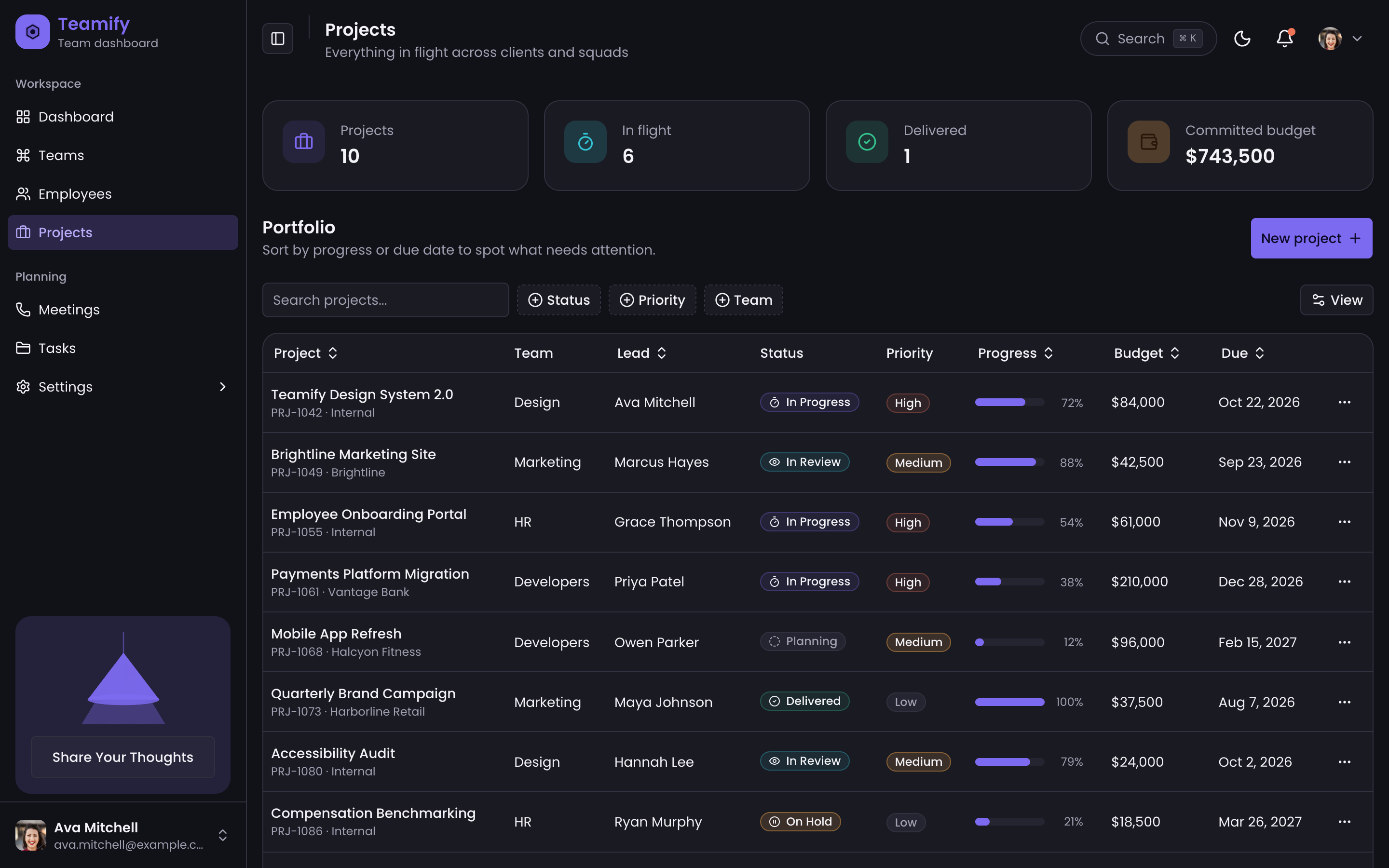Viewport: 1389px width, 868px height.
Task: Click In Progress badge for Teamify Design System 2.0
Action: coord(809,402)
